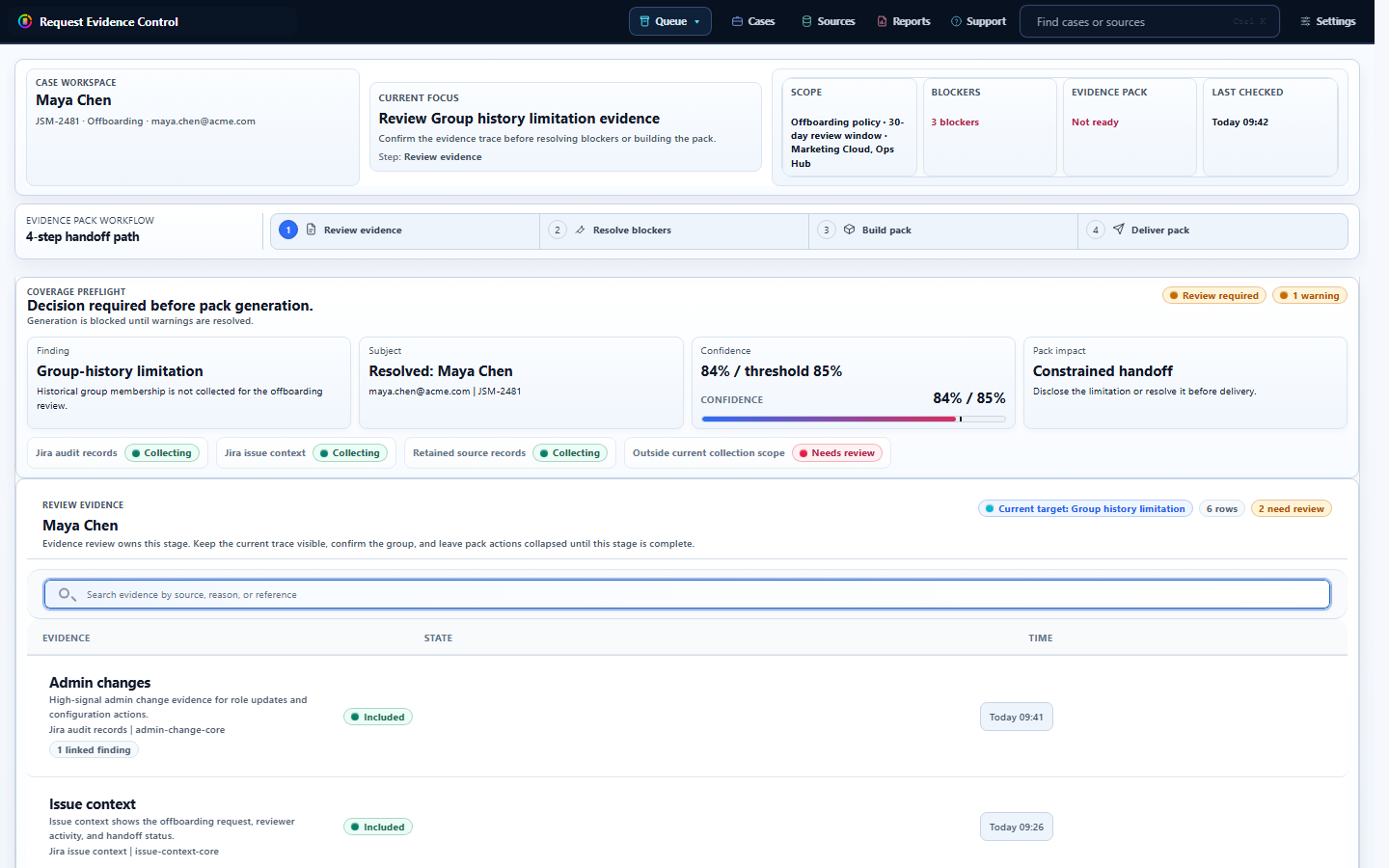Click the EVIDENCE column header
The width and height of the screenshot is (1389, 868).
click(67, 638)
